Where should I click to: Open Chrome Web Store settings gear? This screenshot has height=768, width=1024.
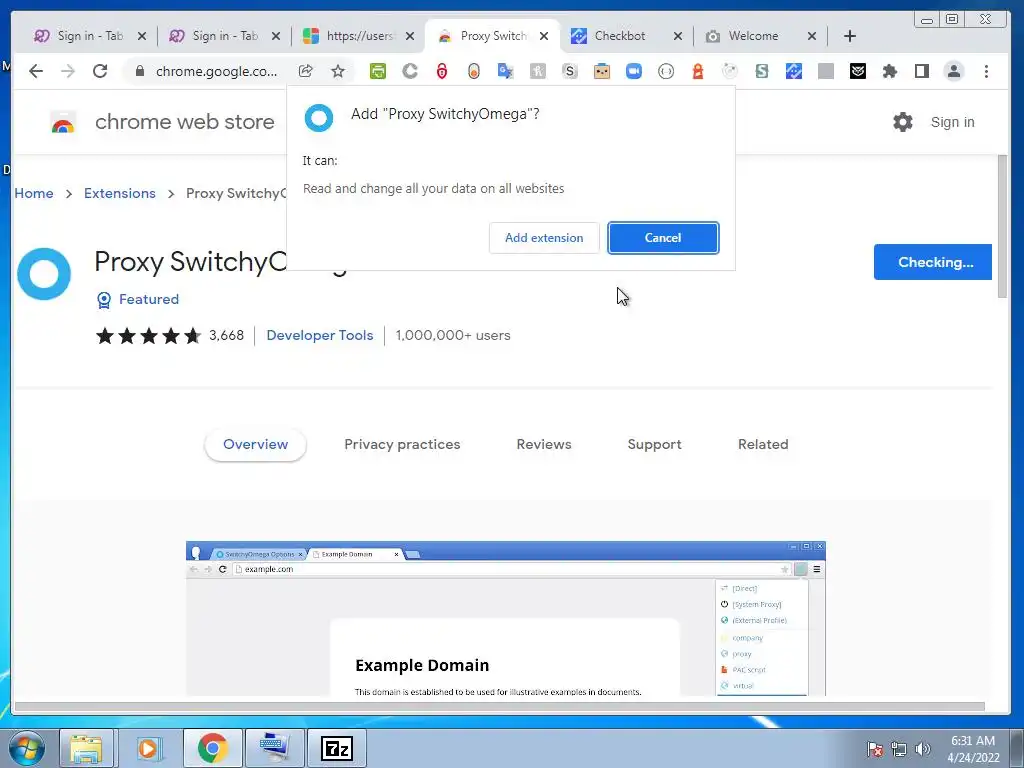pyautogui.click(x=903, y=121)
